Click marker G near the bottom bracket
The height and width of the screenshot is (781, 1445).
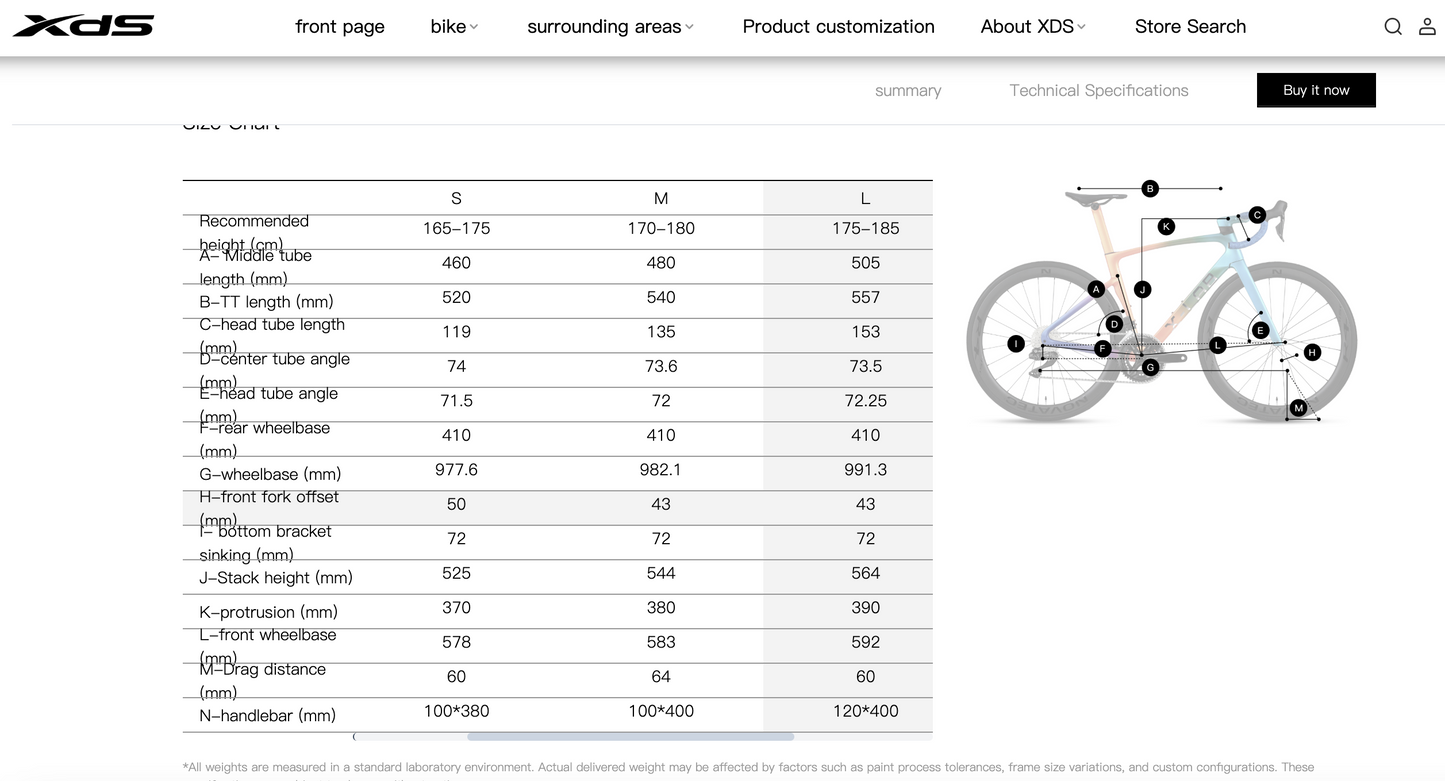[x=1149, y=367]
